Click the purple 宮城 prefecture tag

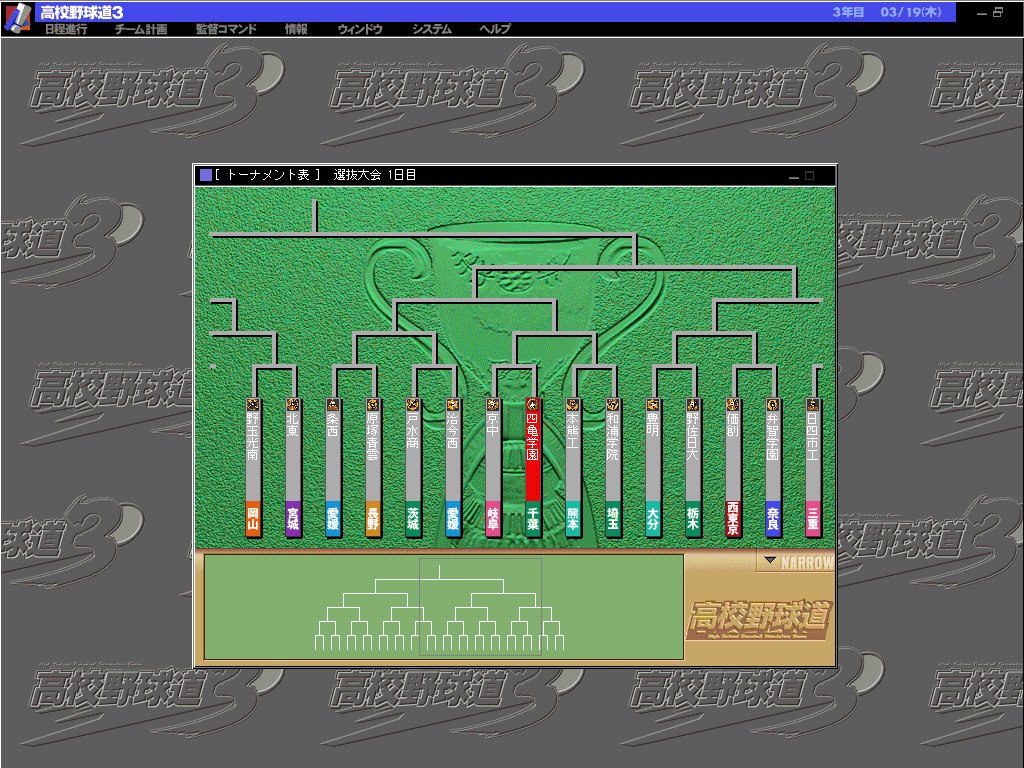(x=293, y=519)
